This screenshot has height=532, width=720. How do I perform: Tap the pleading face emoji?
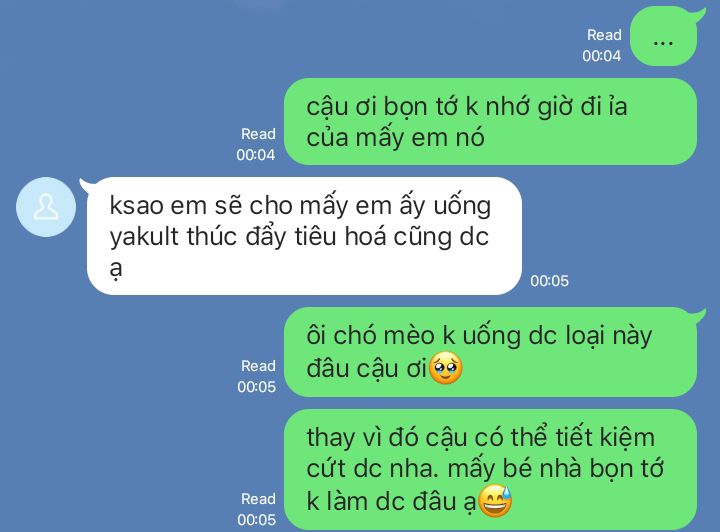[445, 368]
